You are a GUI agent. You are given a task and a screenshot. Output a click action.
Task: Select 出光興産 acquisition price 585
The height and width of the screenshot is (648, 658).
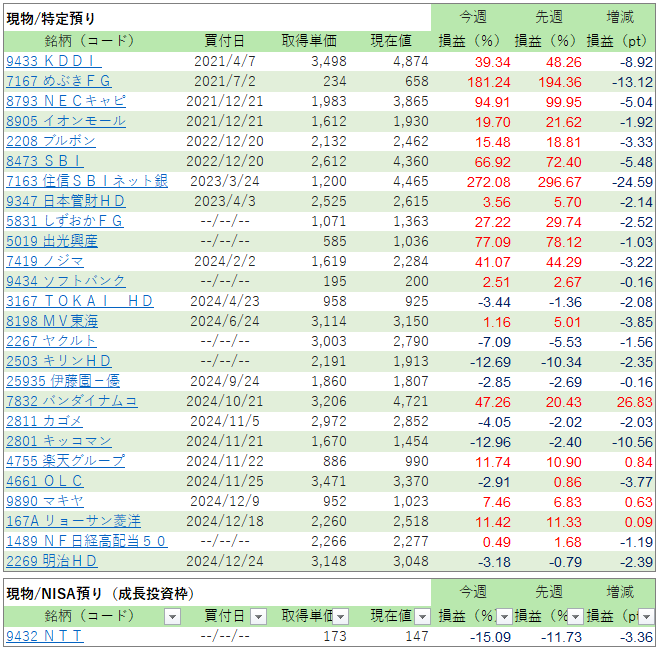pos(334,241)
